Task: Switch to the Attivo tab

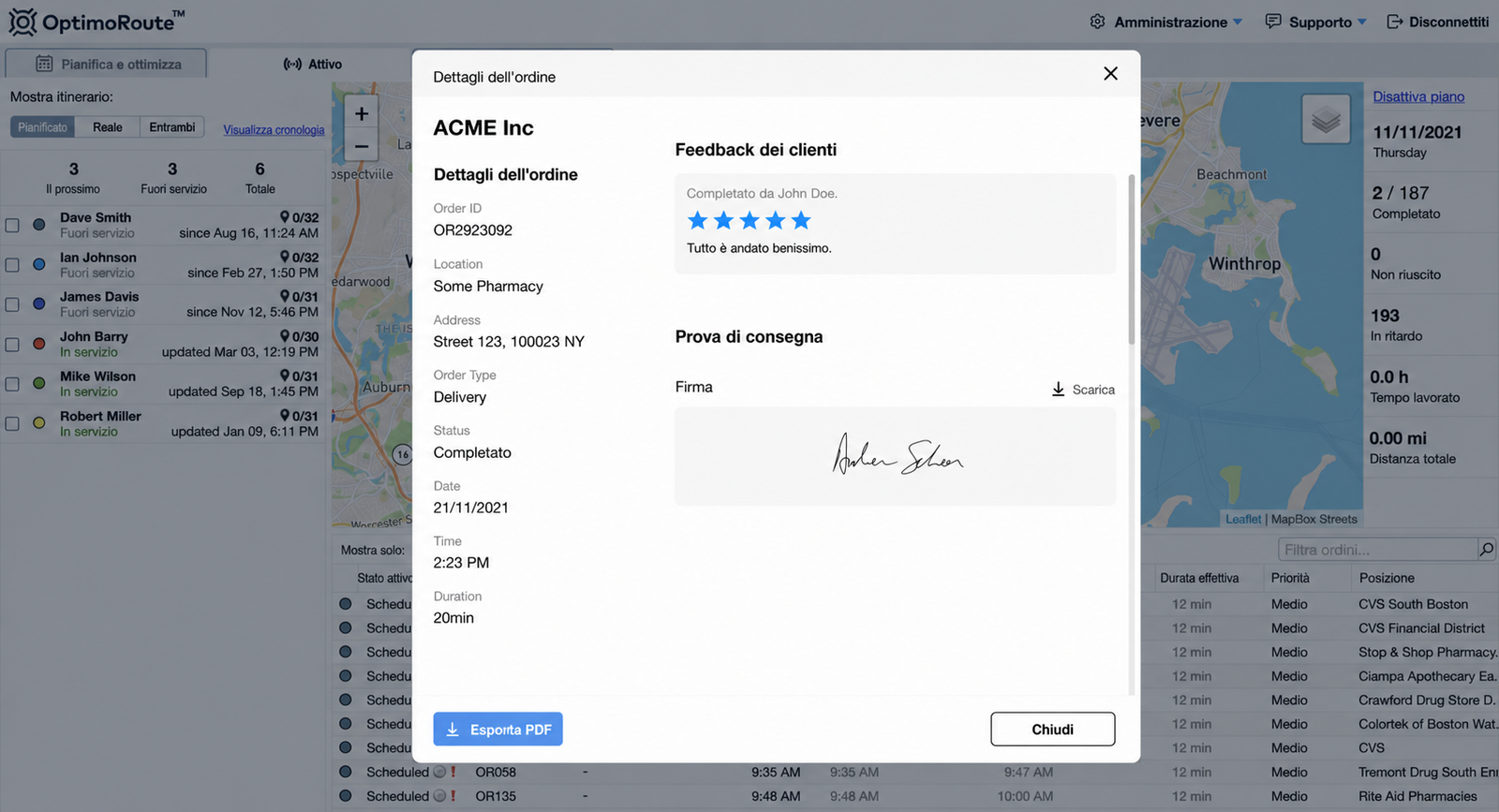Action: (x=312, y=64)
